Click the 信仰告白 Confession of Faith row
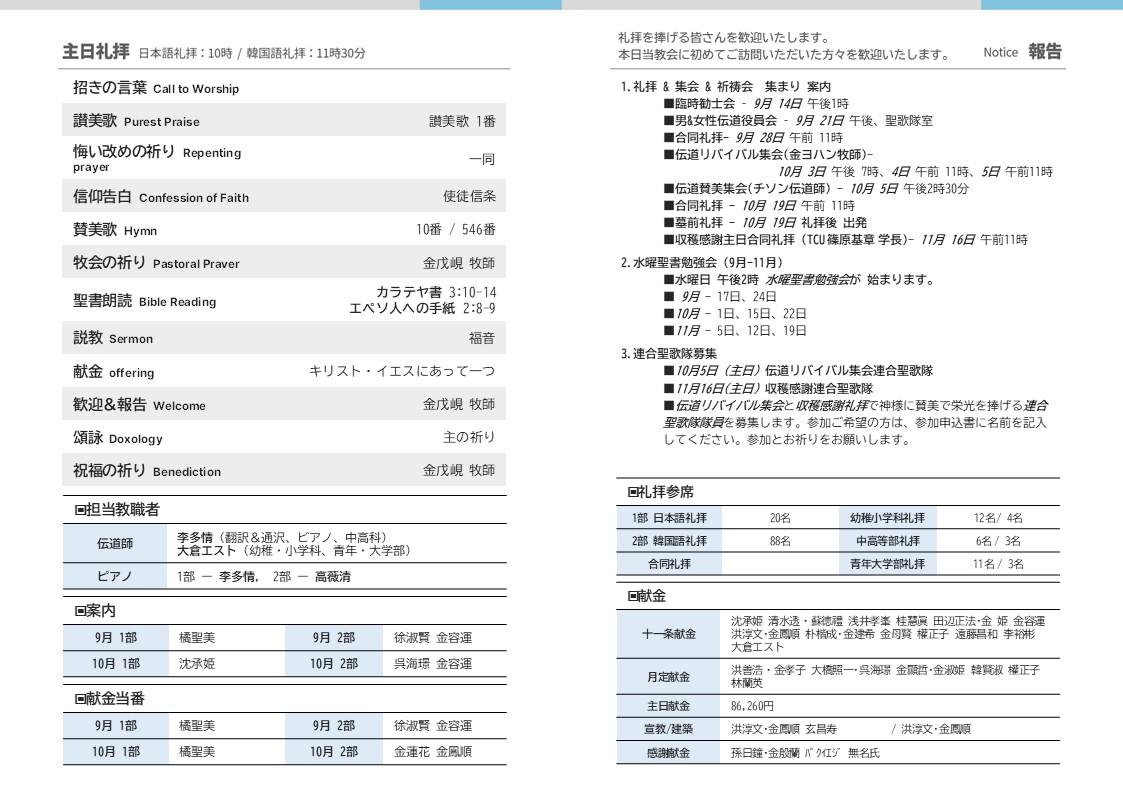1123x794 pixels. coord(284,197)
